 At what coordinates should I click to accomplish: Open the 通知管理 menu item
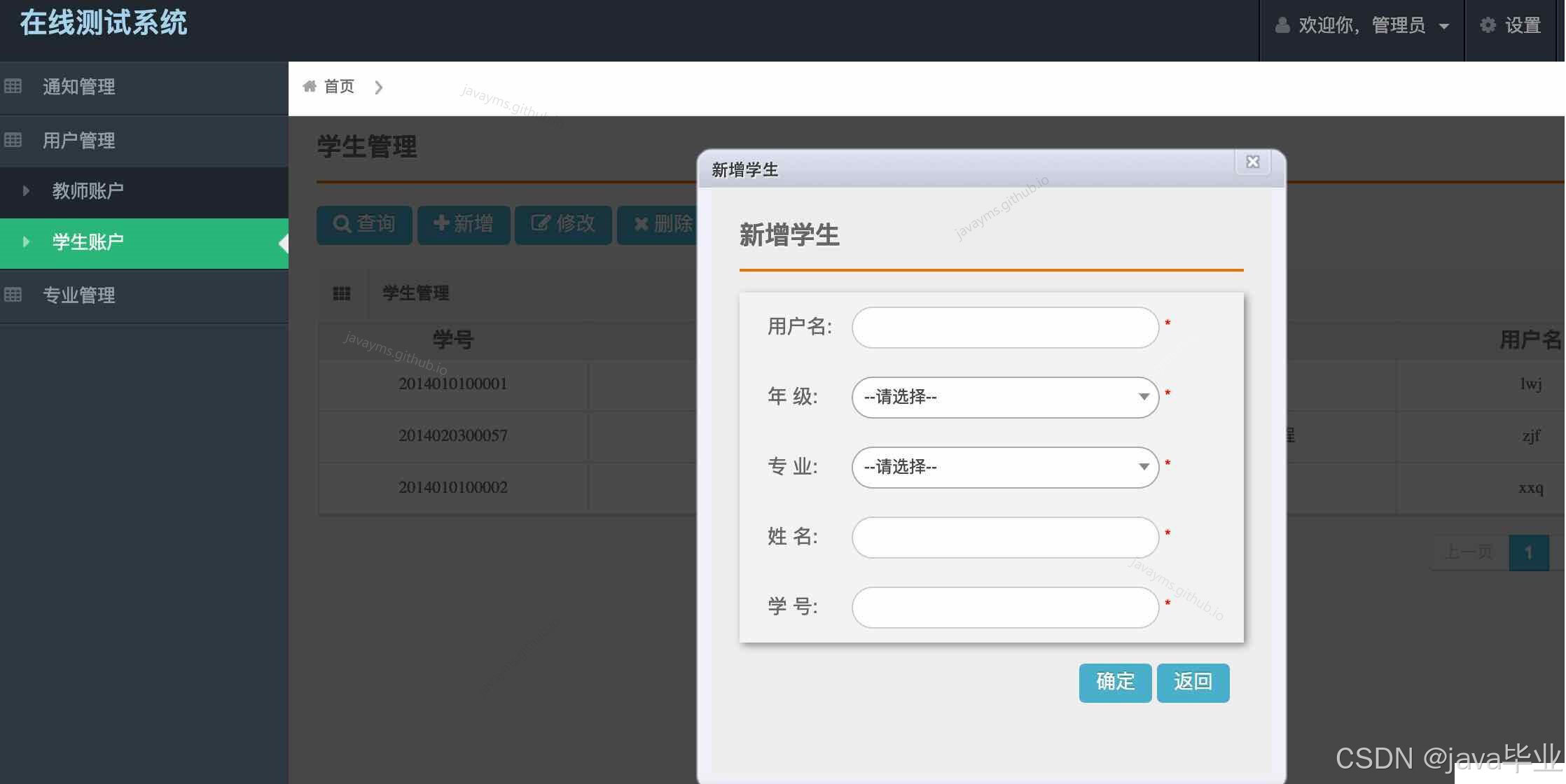(78, 87)
